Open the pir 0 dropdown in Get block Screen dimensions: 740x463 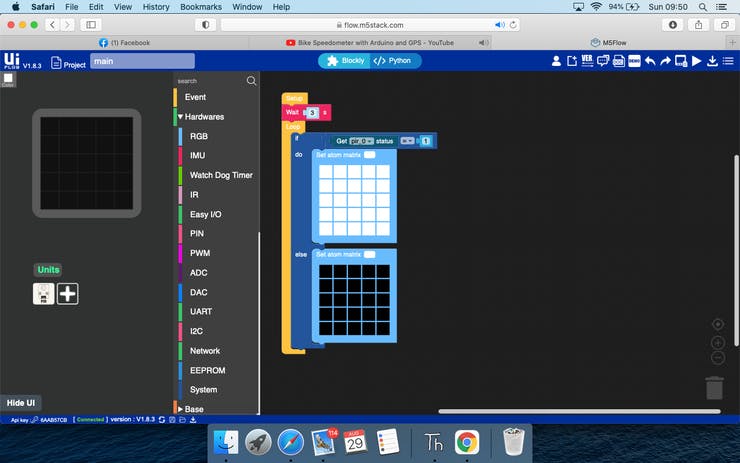(360, 141)
